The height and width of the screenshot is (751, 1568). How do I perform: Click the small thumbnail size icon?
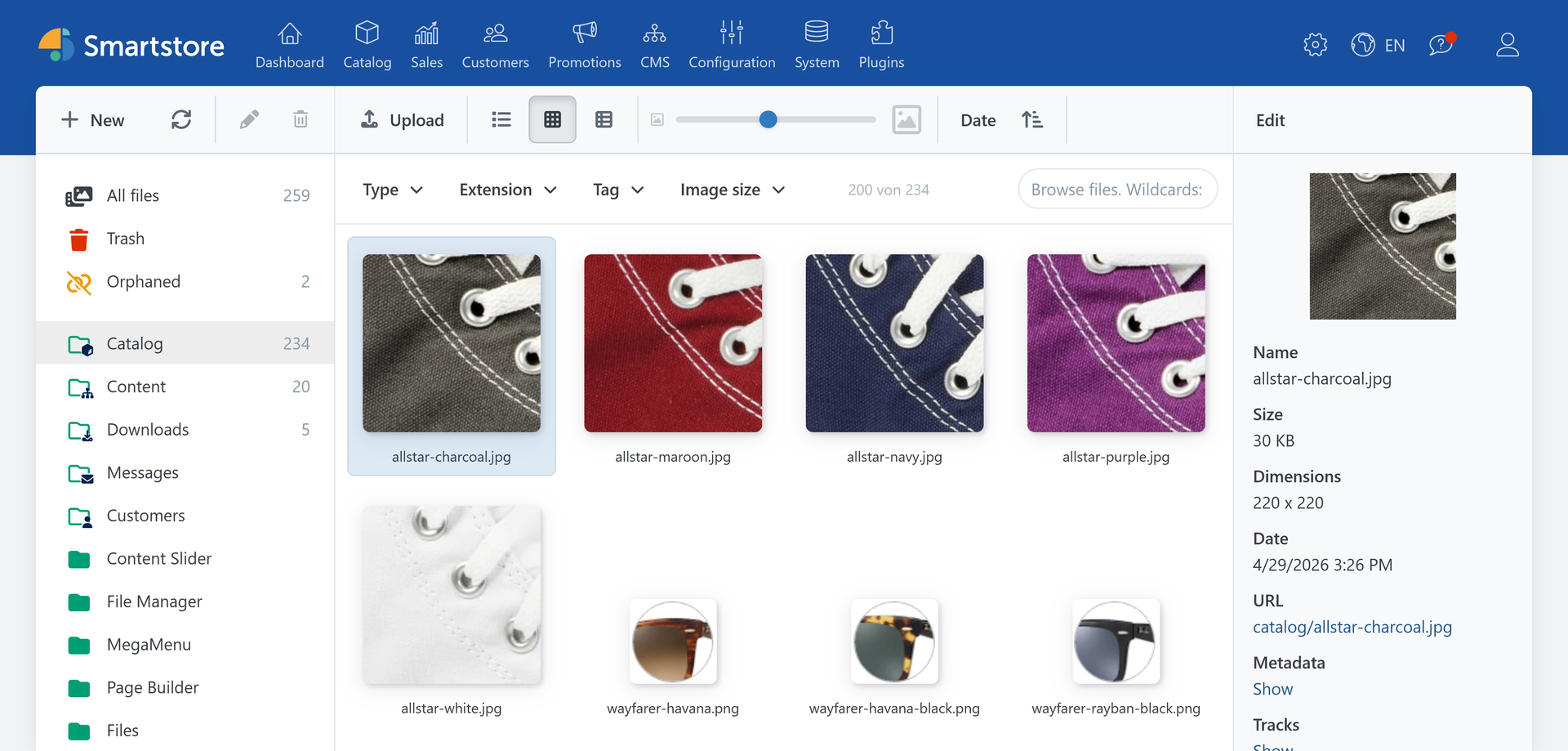pos(657,120)
